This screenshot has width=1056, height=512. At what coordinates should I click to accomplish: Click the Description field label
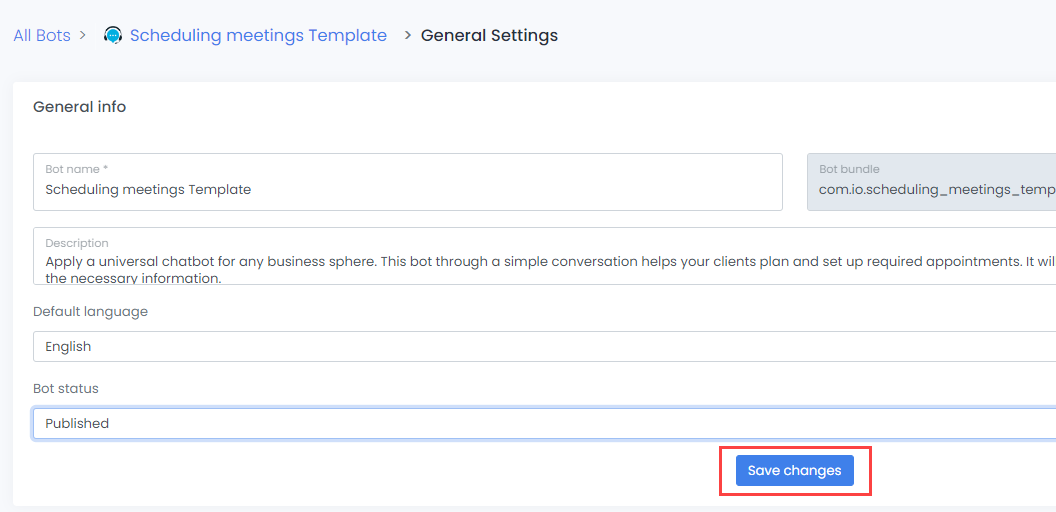pyautogui.click(x=77, y=243)
